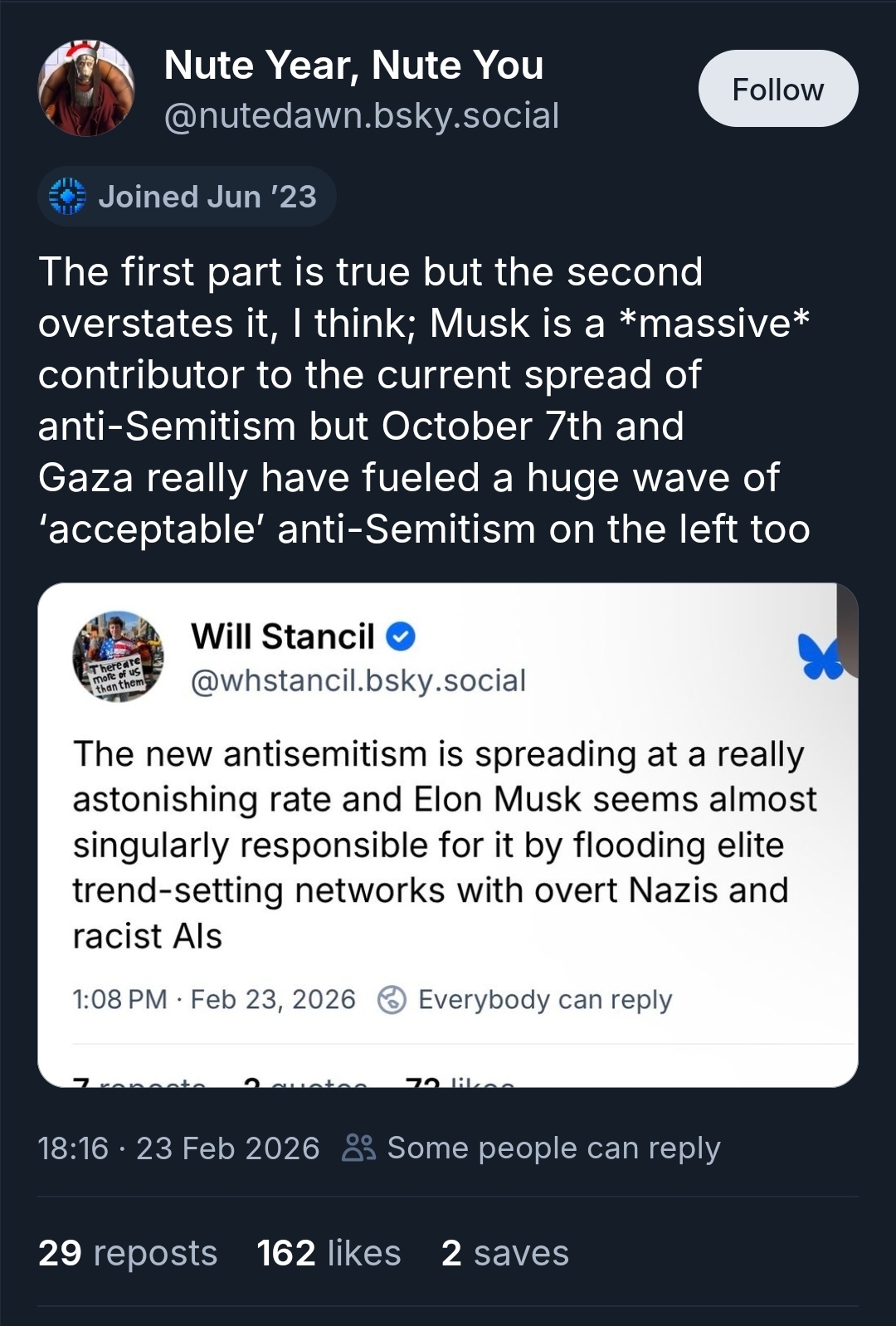Image resolution: width=896 pixels, height=1326 pixels.
Task: Click Will Stancil's blue verified checkmark
Action: click(401, 636)
